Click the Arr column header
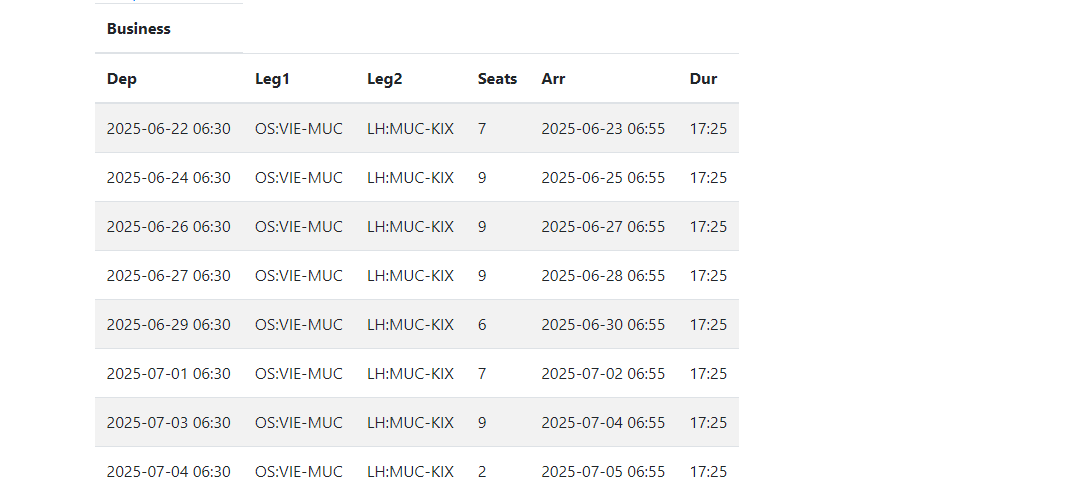This screenshot has width=1065, height=502. (553, 79)
